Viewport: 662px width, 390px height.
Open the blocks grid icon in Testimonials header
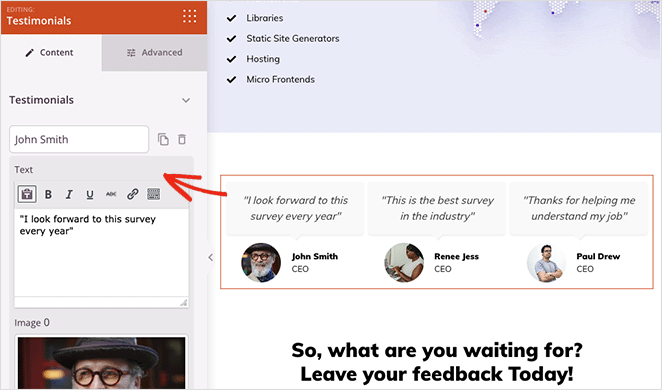tap(190, 16)
